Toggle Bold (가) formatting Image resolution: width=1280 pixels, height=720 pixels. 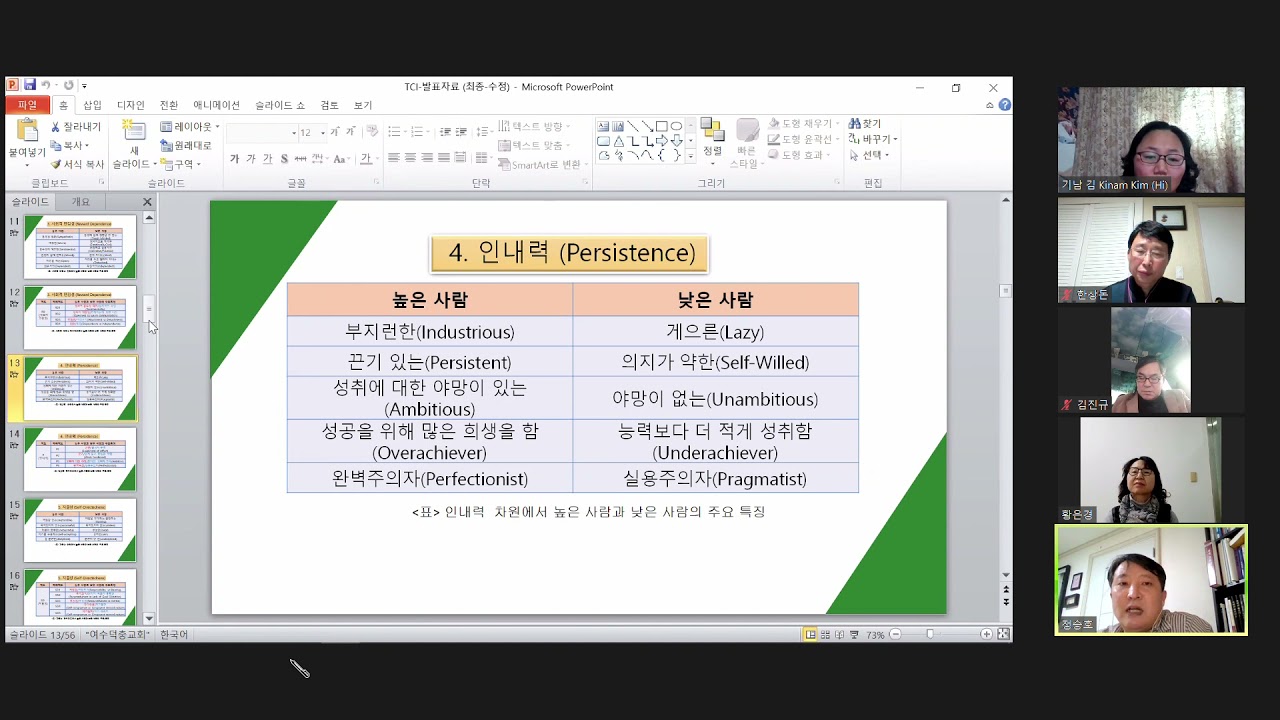[x=234, y=159]
